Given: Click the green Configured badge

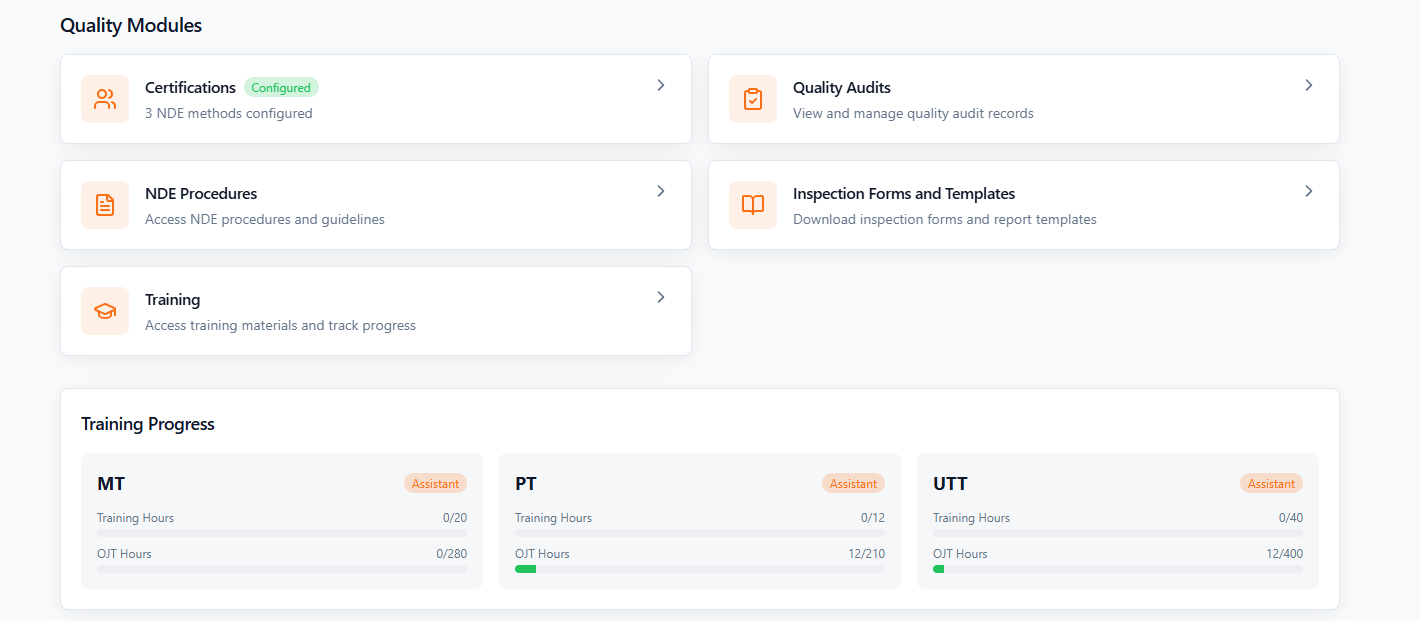Looking at the screenshot, I should point(281,88).
